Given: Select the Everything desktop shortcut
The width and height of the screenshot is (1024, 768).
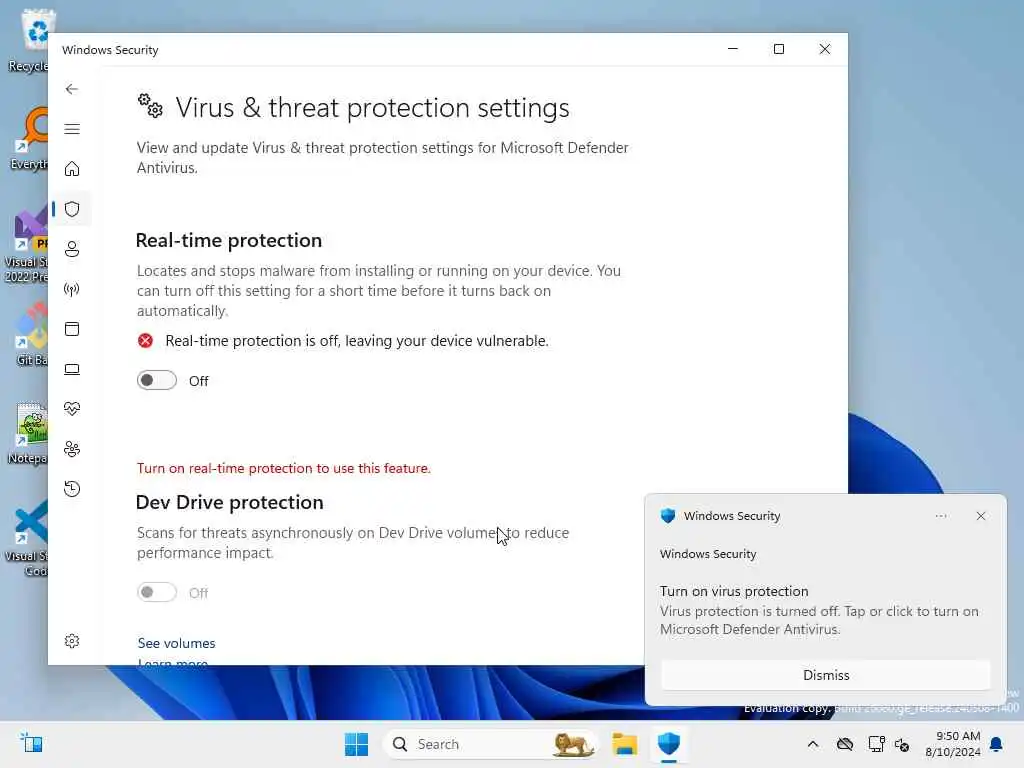Looking at the screenshot, I should coord(29,139).
